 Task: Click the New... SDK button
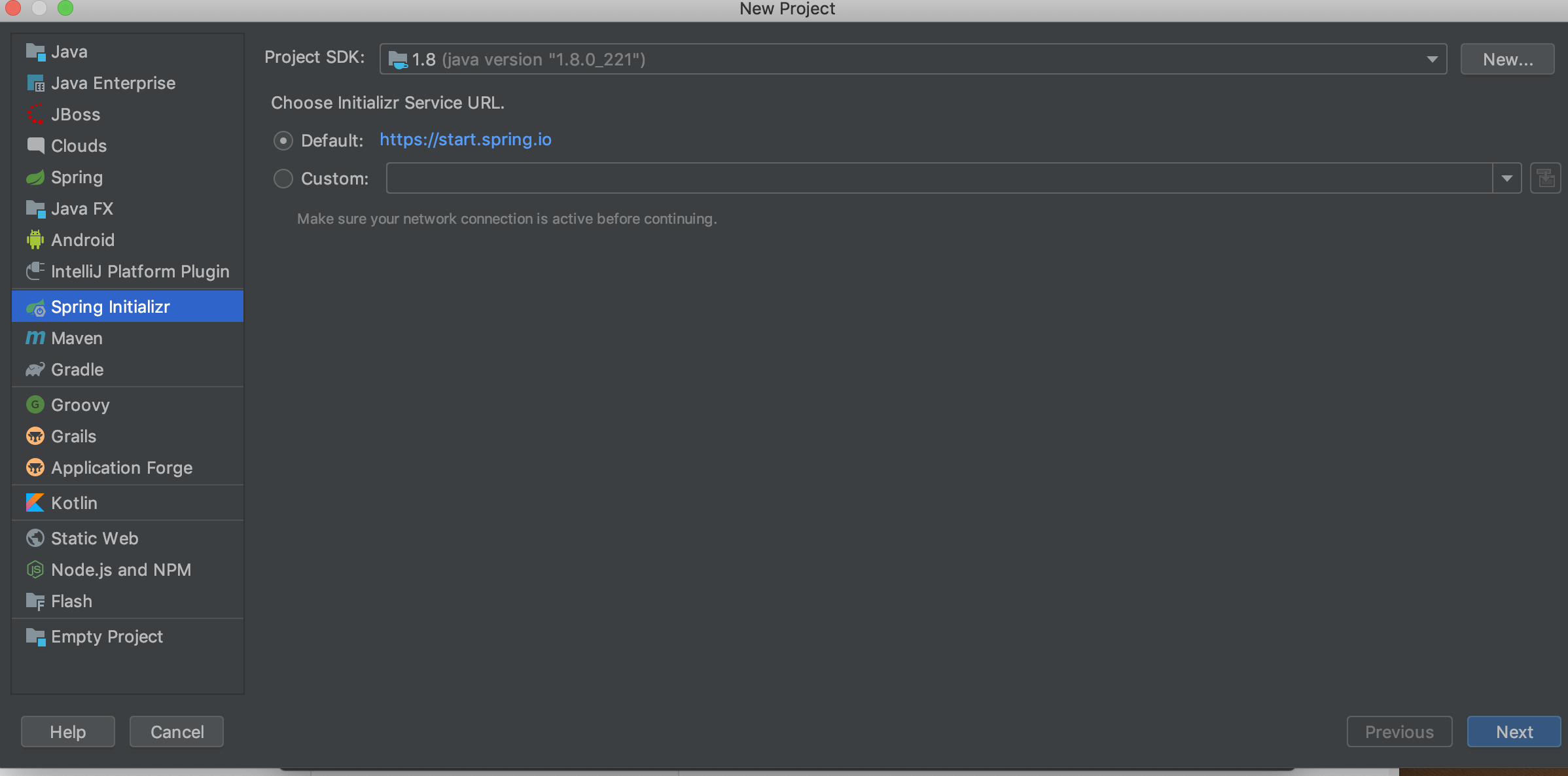pos(1508,60)
